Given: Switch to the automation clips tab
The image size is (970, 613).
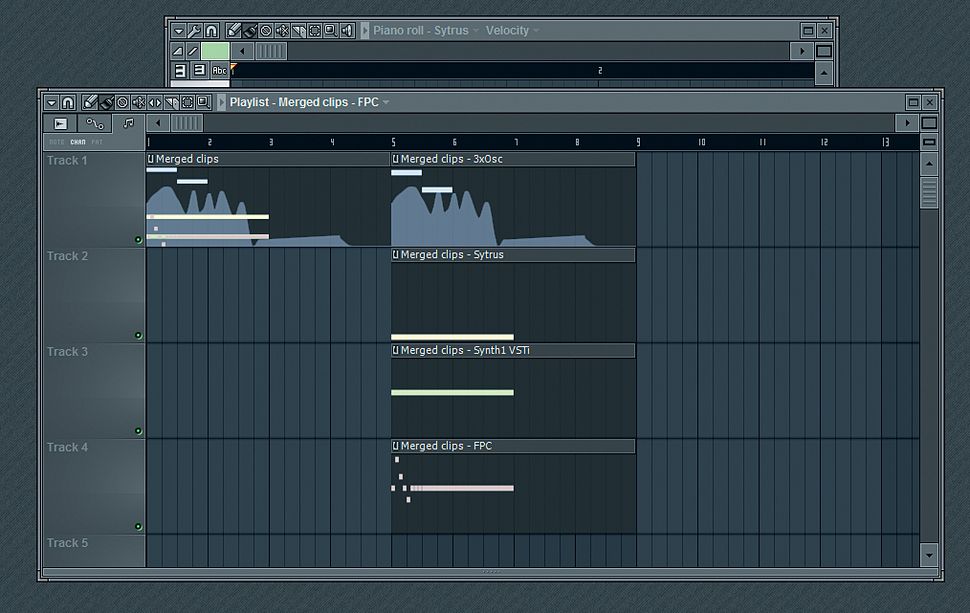Looking at the screenshot, I should point(95,124).
